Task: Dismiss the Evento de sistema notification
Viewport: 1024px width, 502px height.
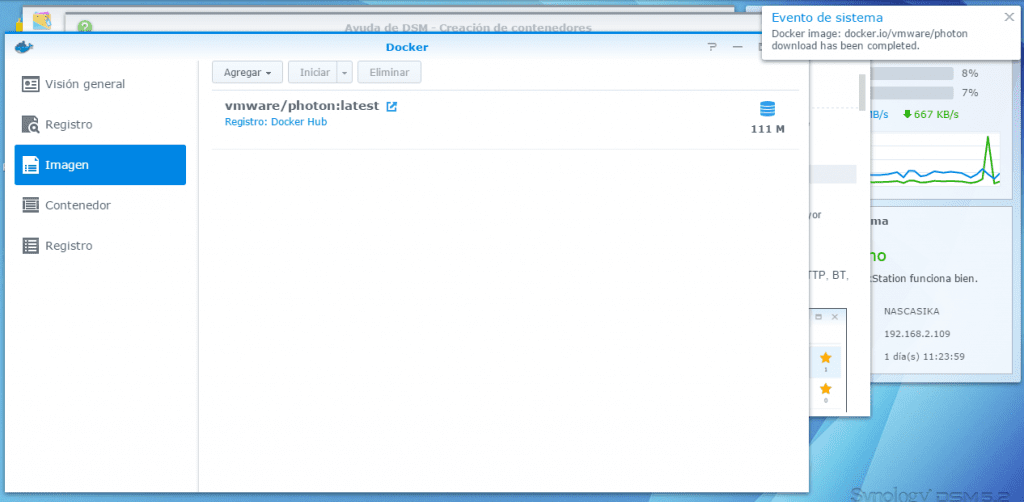Action: (x=1009, y=17)
